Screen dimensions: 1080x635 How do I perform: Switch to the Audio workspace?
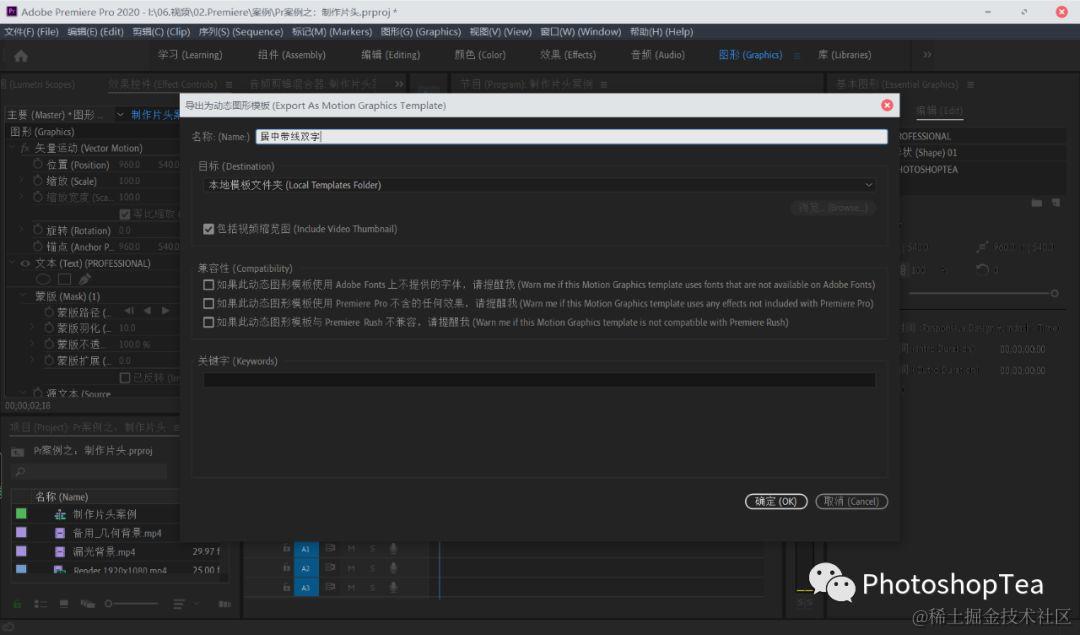click(x=657, y=55)
